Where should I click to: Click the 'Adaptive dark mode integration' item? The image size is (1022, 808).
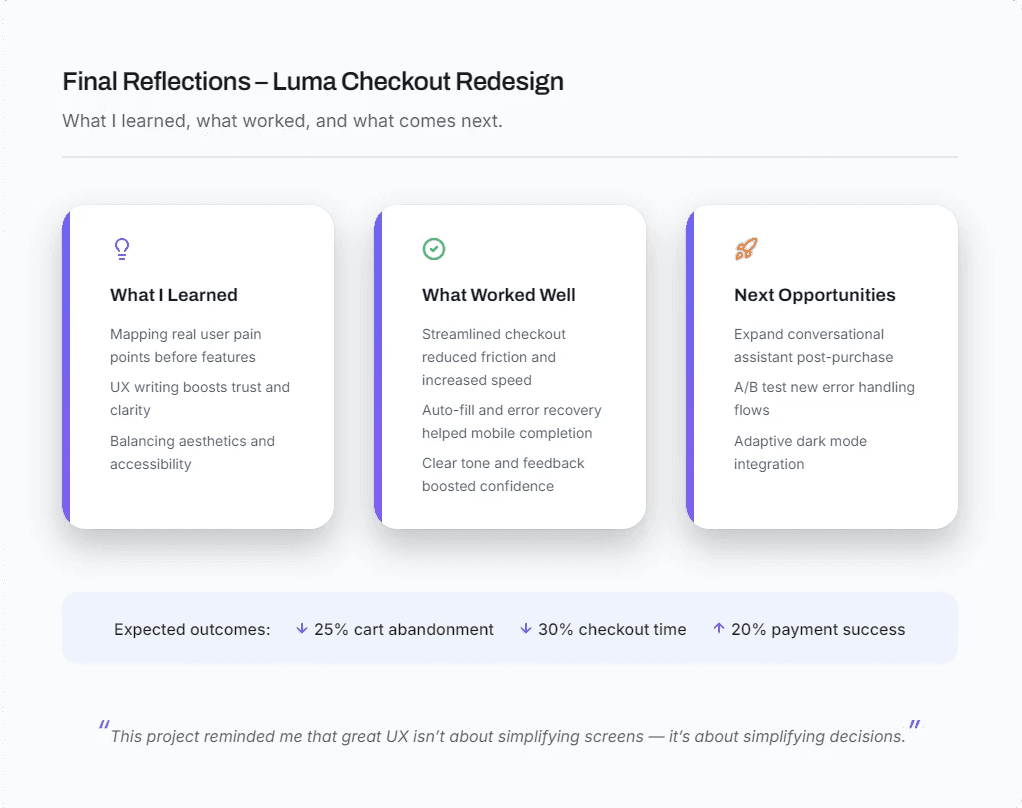[x=800, y=453]
